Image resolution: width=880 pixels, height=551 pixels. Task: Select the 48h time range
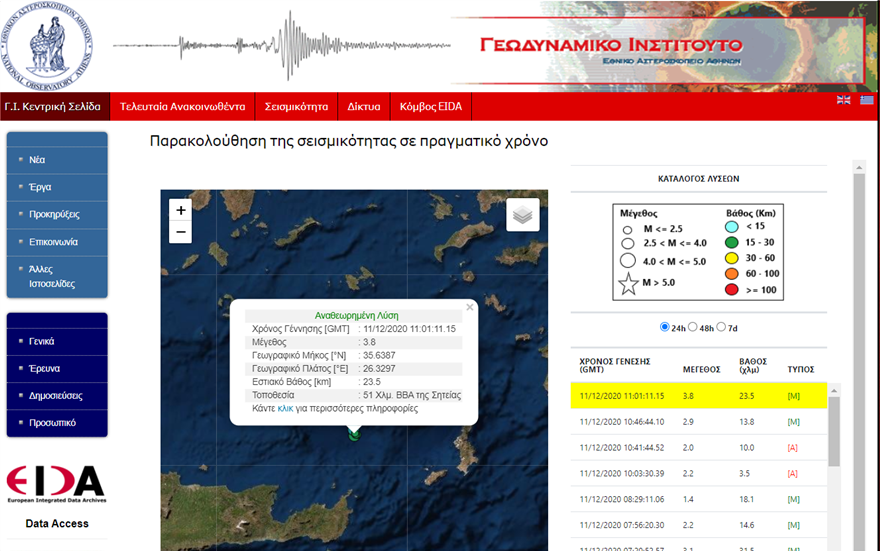coord(694,327)
